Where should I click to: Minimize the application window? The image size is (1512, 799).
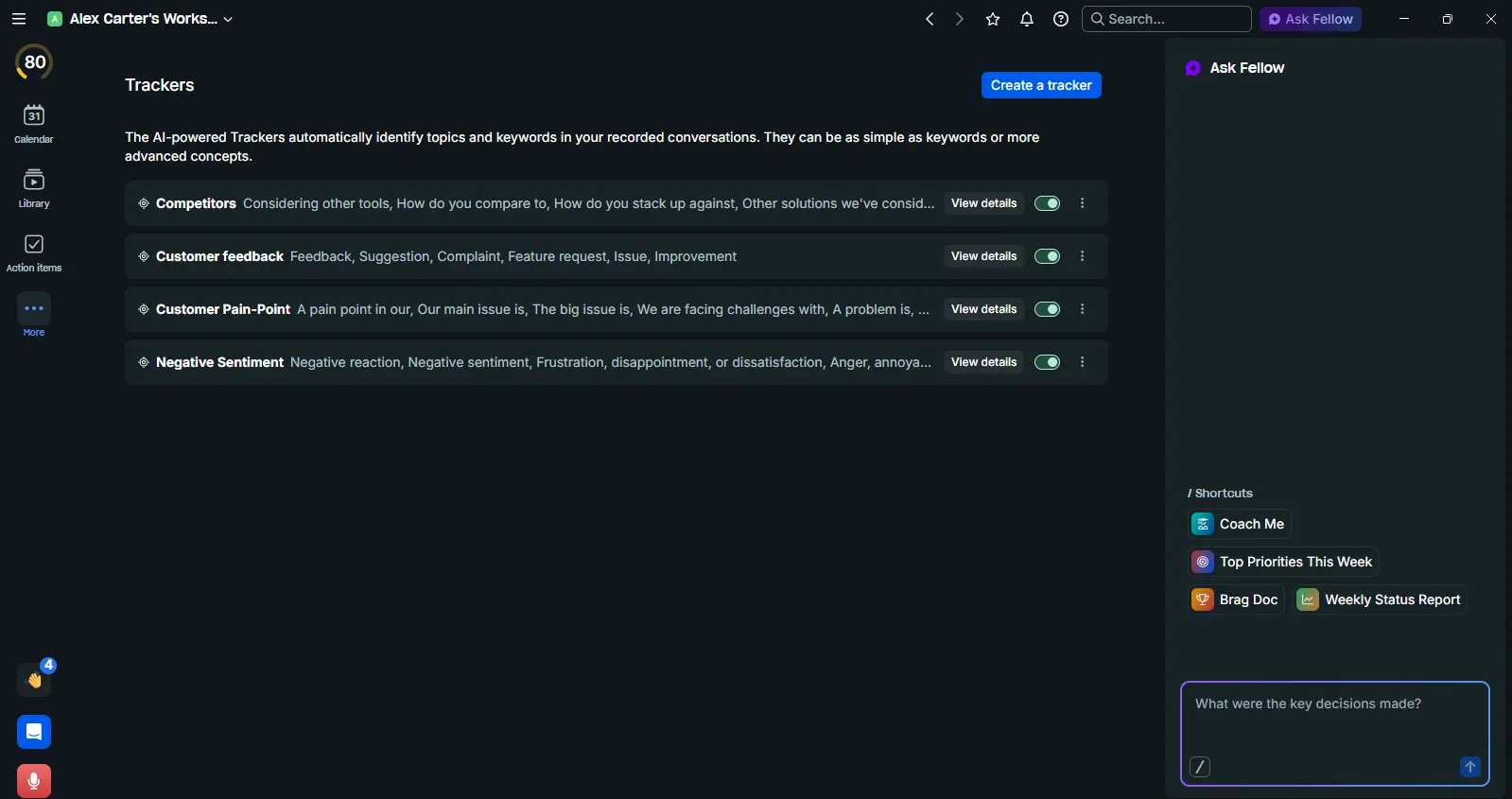[1404, 19]
